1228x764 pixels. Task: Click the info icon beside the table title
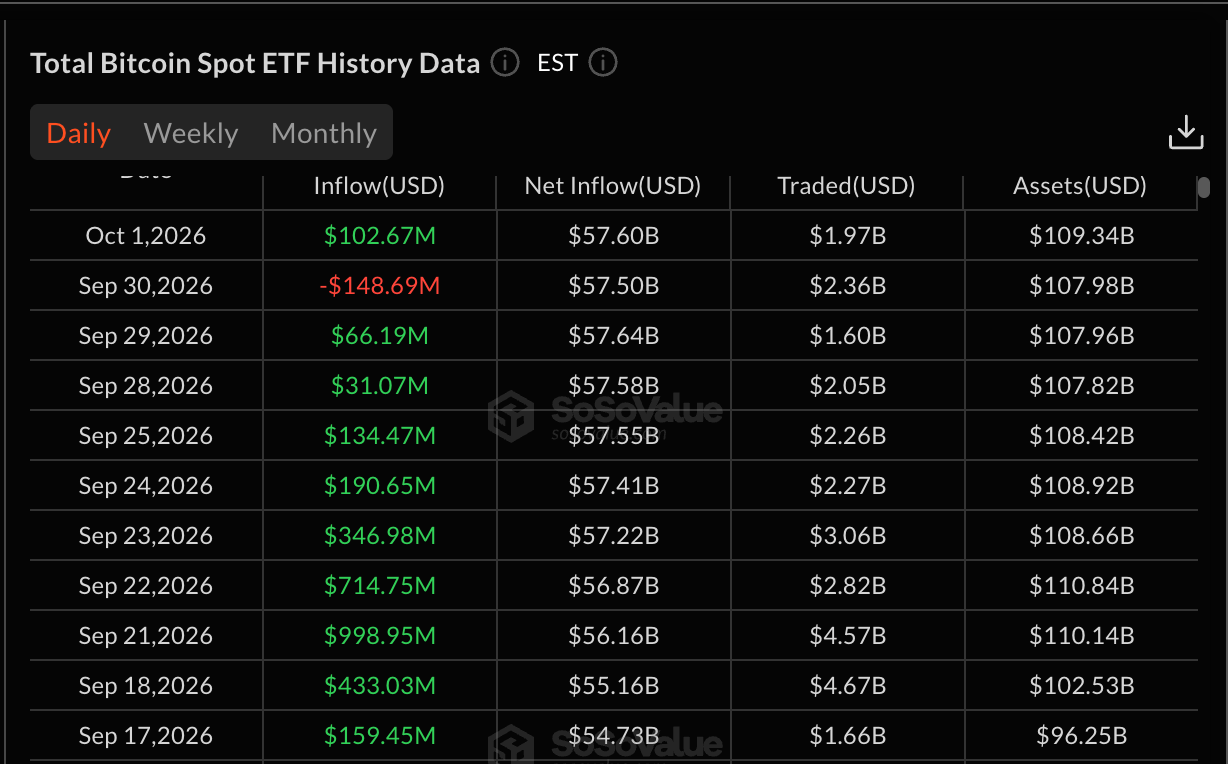click(505, 63)
